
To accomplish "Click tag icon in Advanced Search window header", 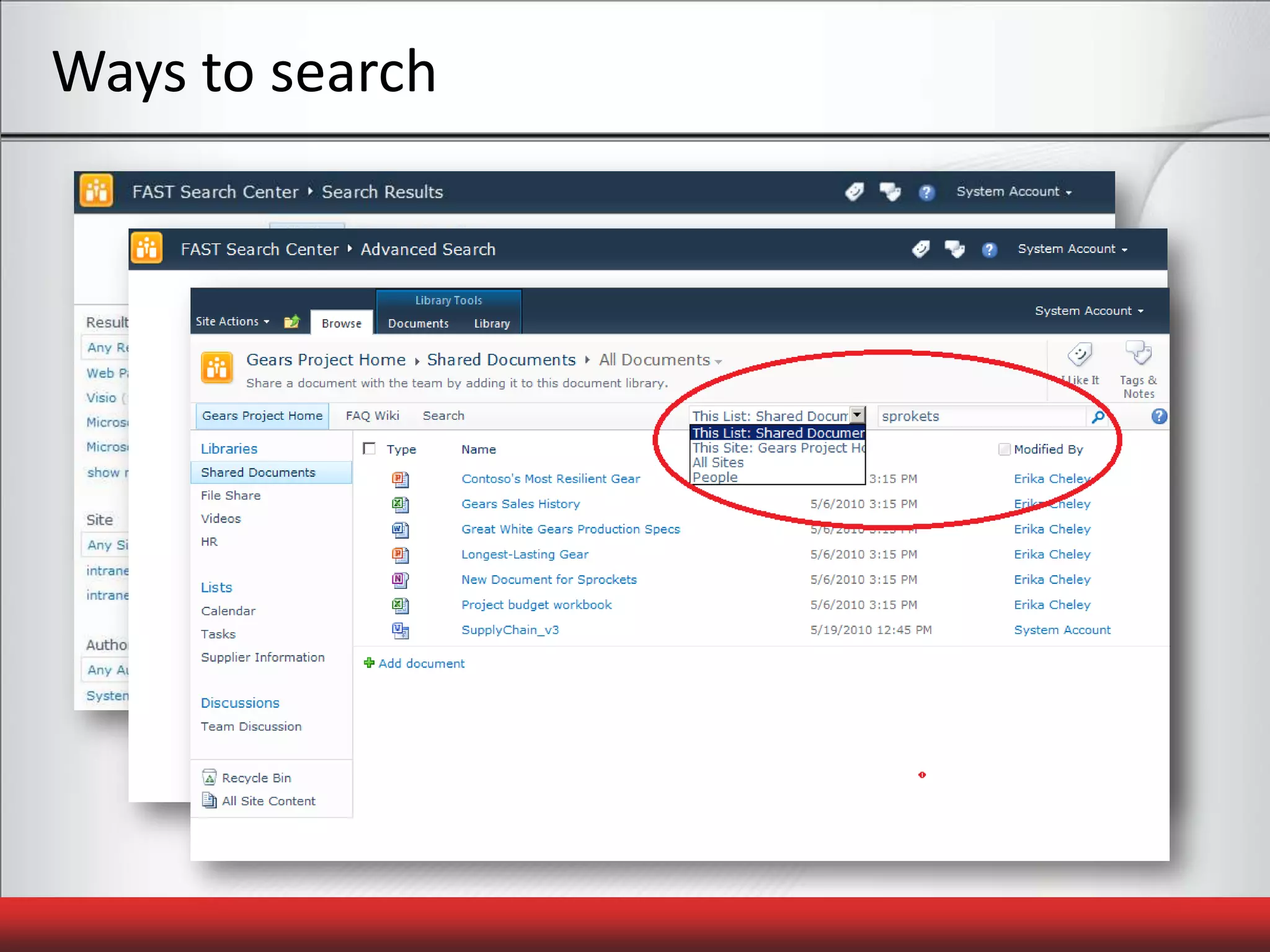I will pyautogui.click(x=920, y=249).
